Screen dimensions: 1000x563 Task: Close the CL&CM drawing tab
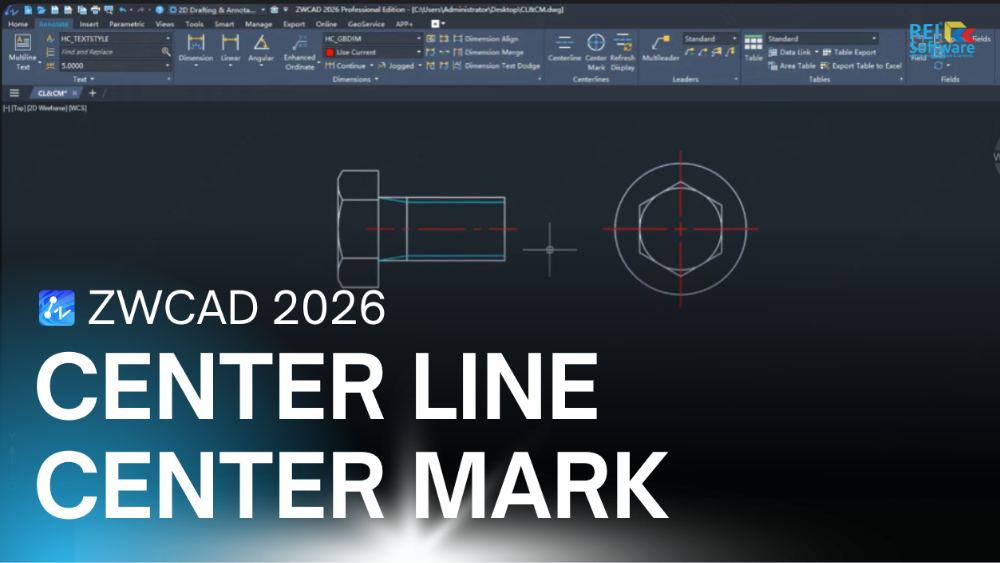tap(75, 93)
